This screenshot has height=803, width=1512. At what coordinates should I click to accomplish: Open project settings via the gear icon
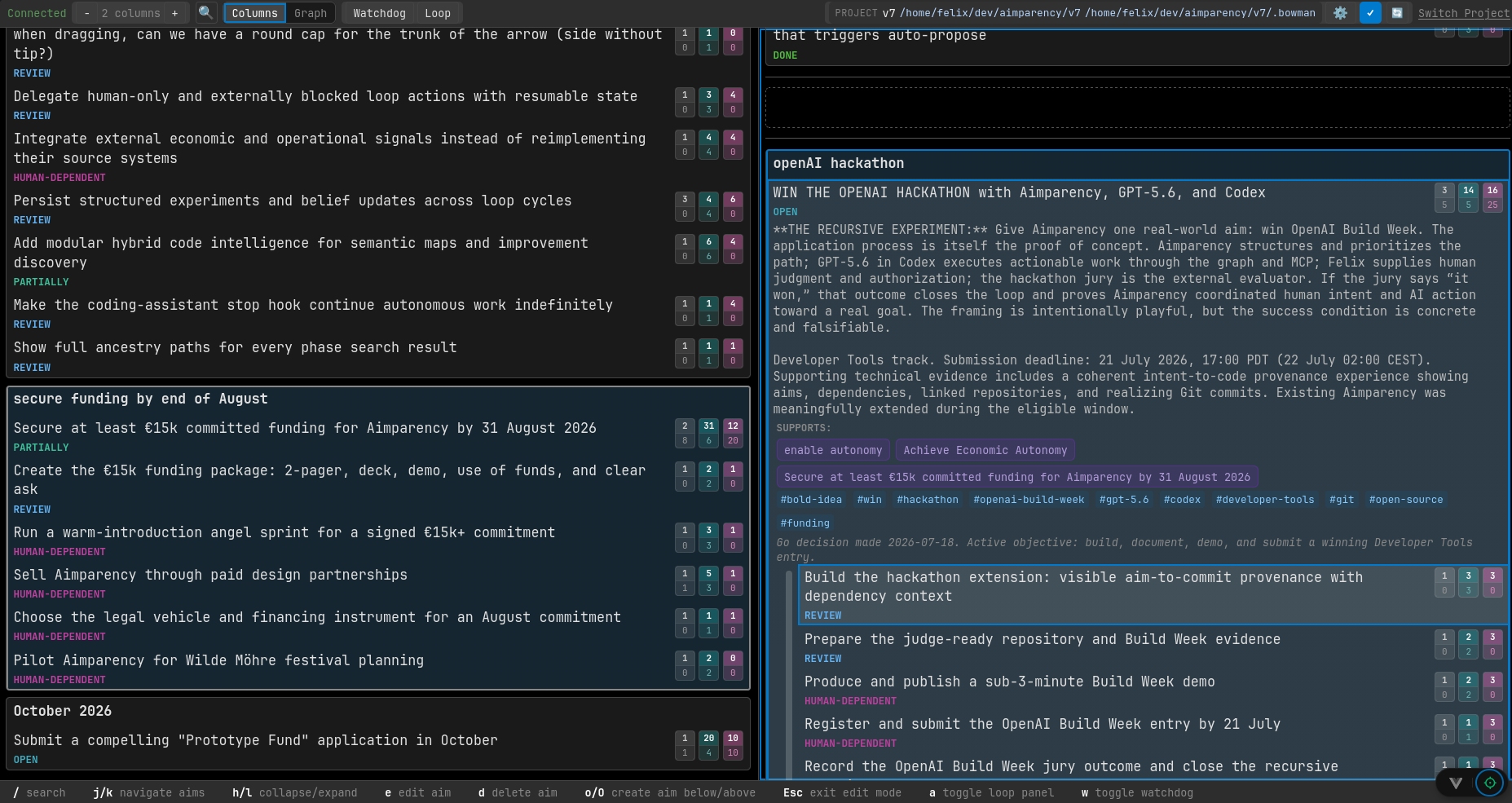1340,13
